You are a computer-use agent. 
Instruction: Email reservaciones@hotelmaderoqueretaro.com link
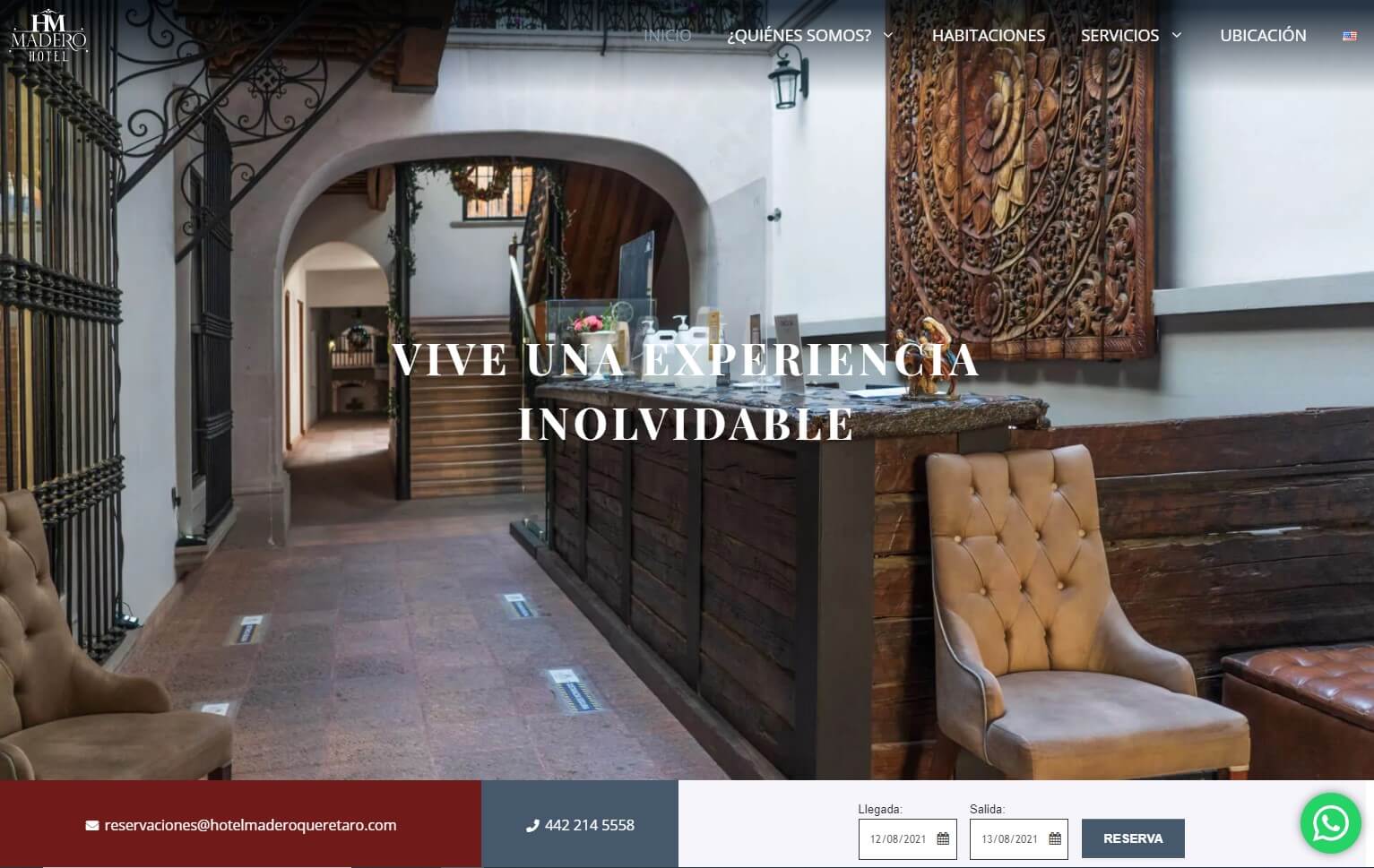pos(250,825)
